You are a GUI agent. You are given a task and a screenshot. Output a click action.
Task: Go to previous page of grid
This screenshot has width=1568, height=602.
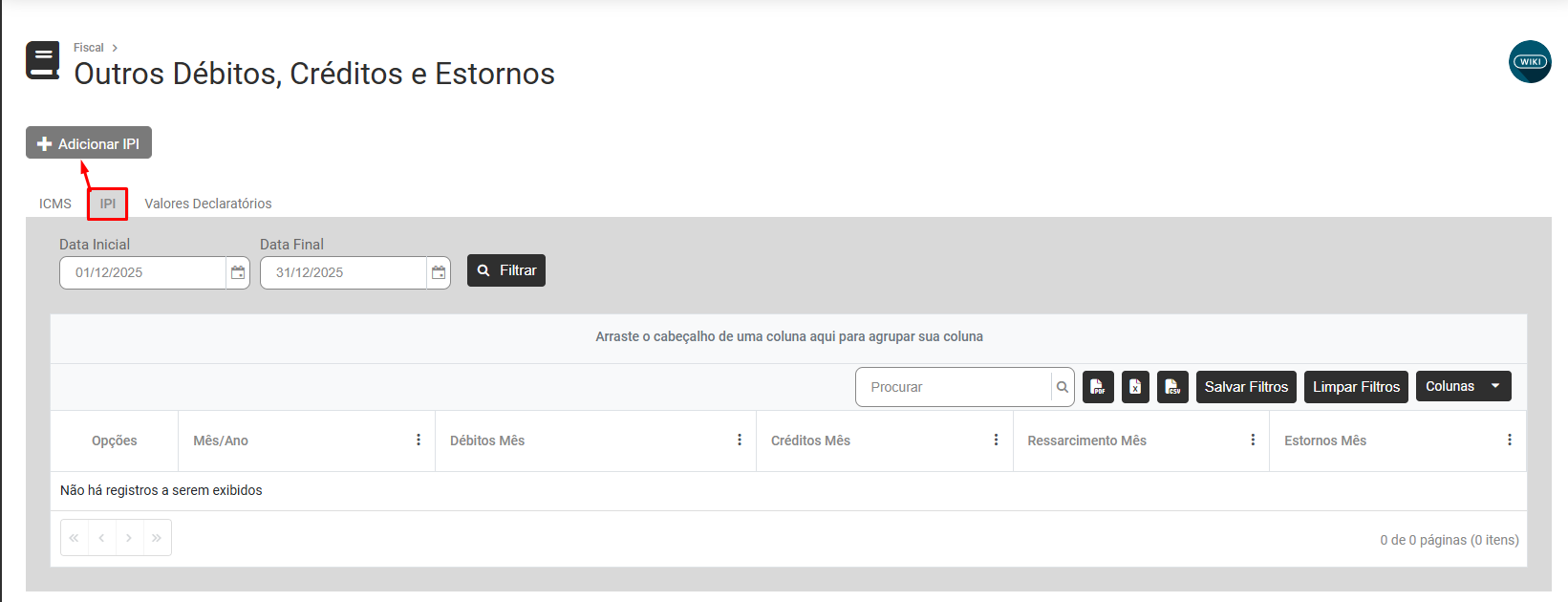pos(101,538)
